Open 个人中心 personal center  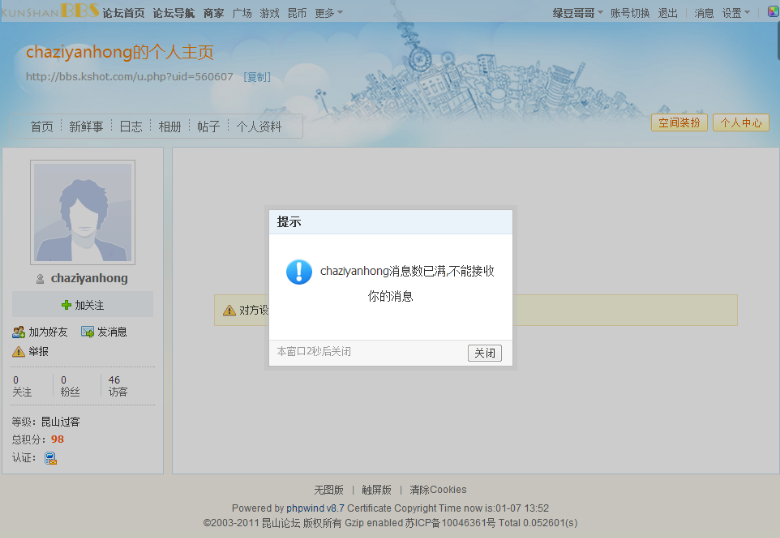(x=740, y=123)
